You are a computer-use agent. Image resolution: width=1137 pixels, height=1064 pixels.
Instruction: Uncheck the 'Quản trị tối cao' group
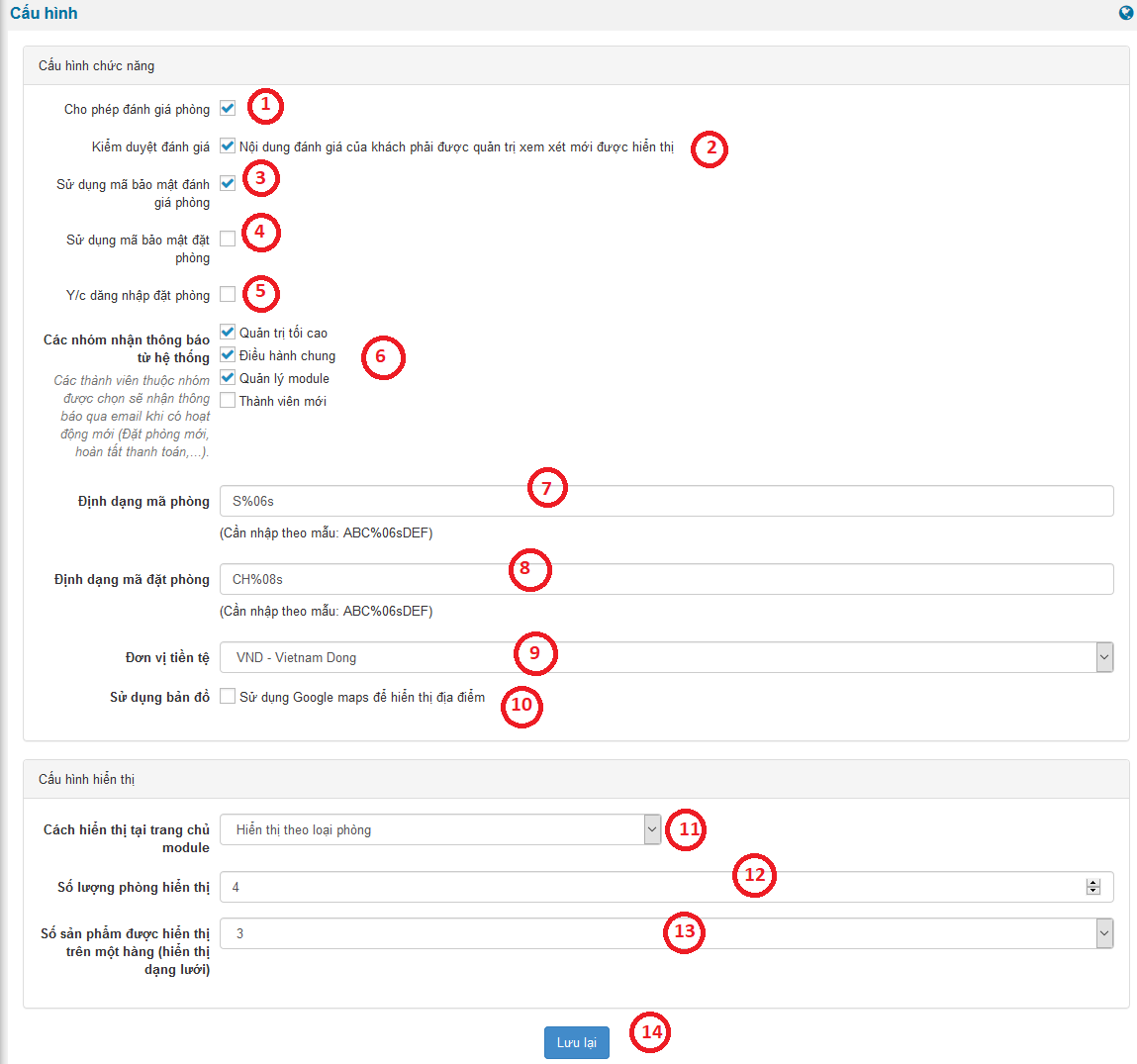tap(228, 332)
